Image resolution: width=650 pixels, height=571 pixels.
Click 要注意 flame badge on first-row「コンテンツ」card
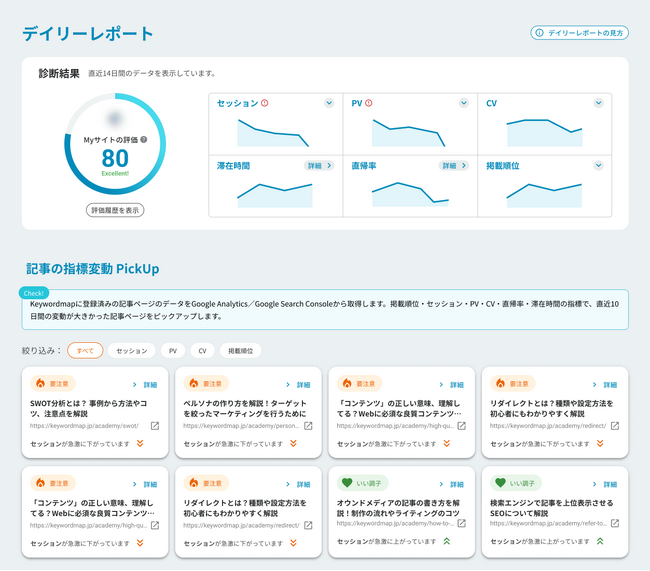[359, 384]
